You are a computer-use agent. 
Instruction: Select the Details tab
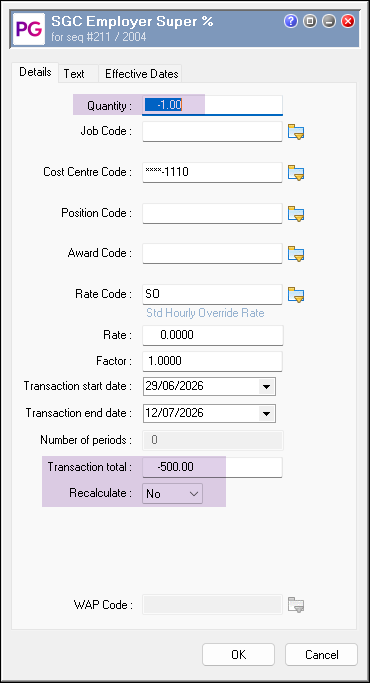[35, 72]
